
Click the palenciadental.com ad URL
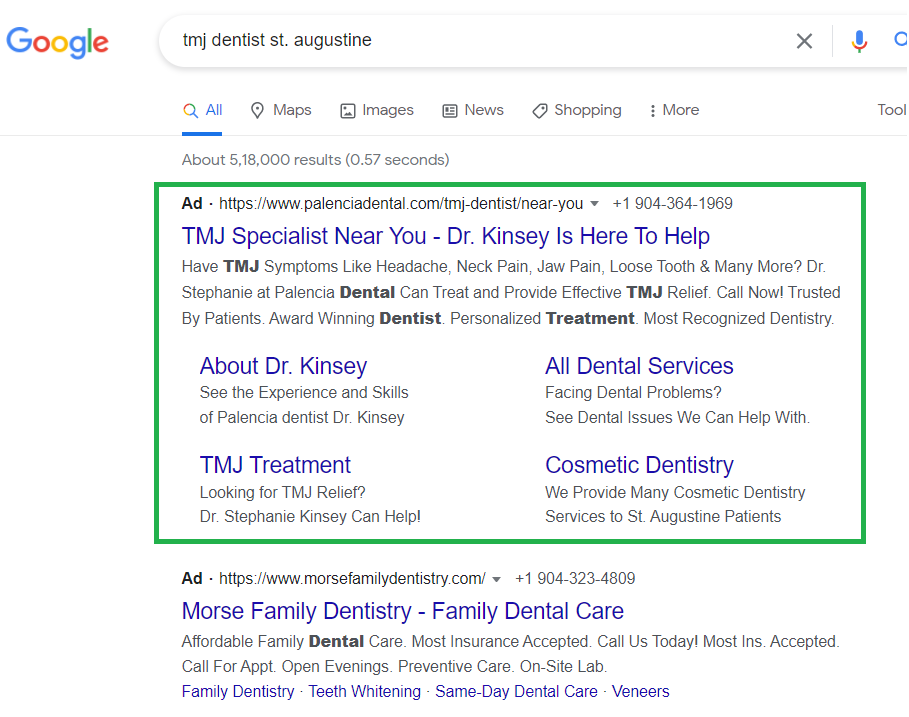coord(401,204)
